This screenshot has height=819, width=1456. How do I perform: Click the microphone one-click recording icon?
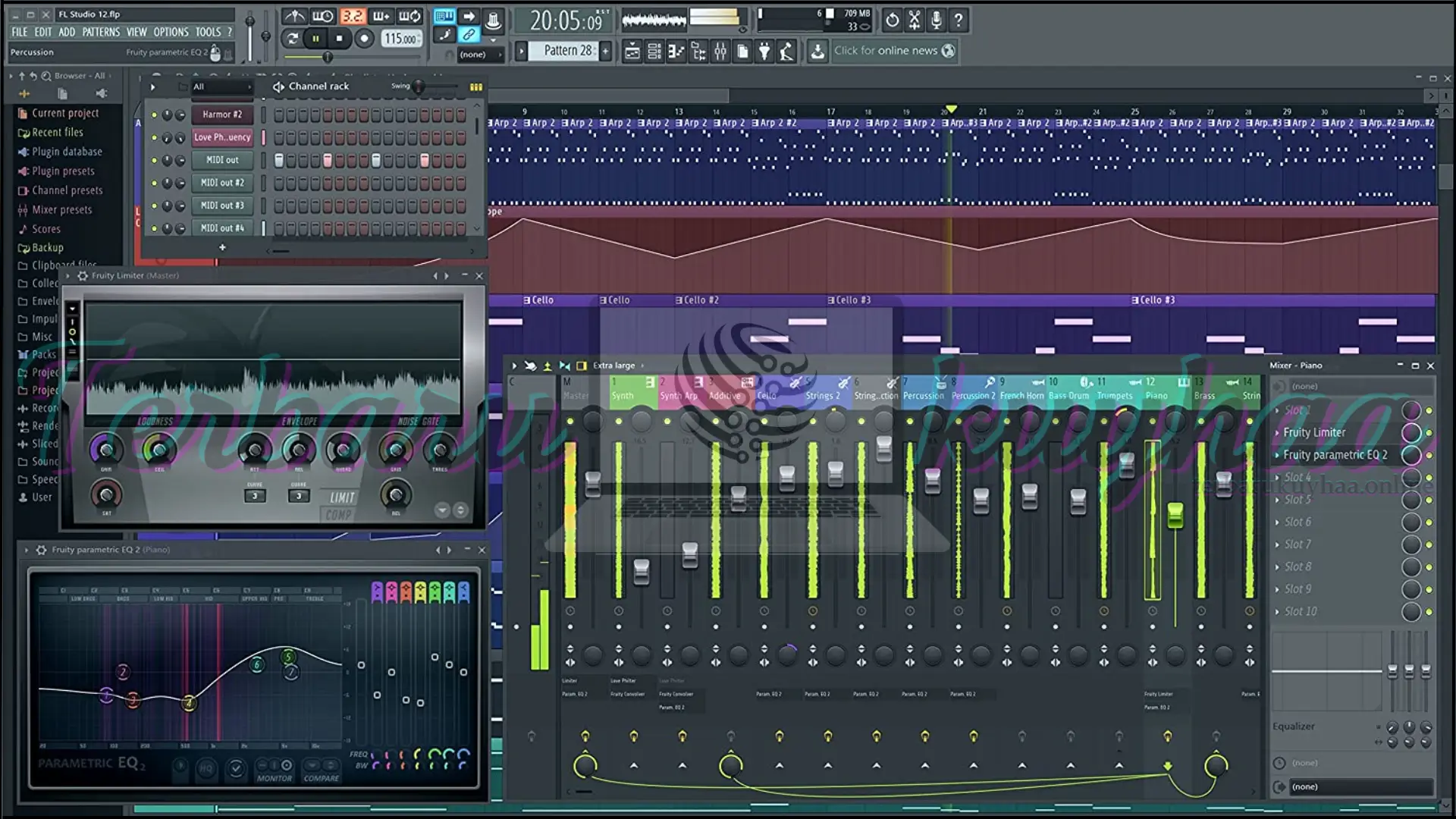click(x=937, y=20)
